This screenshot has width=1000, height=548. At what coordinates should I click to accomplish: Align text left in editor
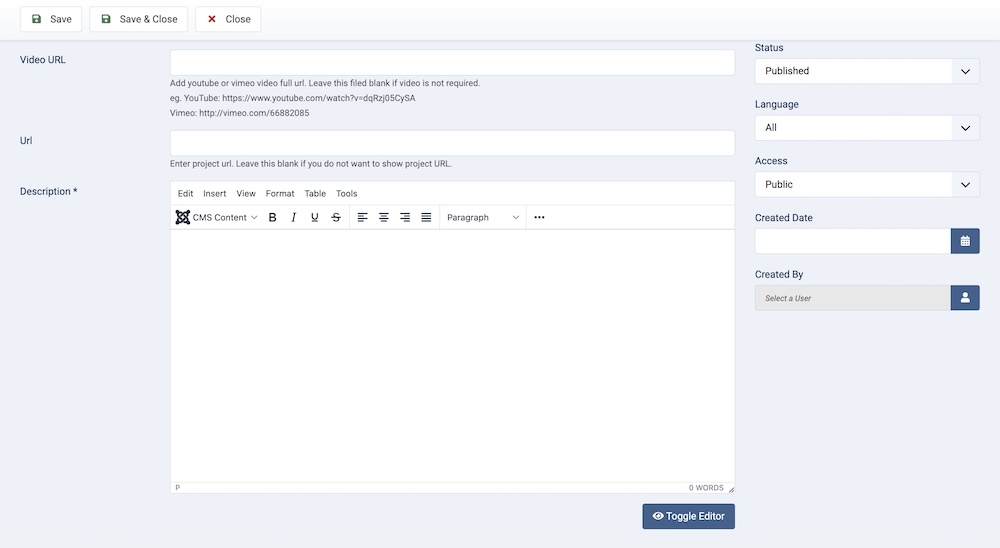[363, 217]
